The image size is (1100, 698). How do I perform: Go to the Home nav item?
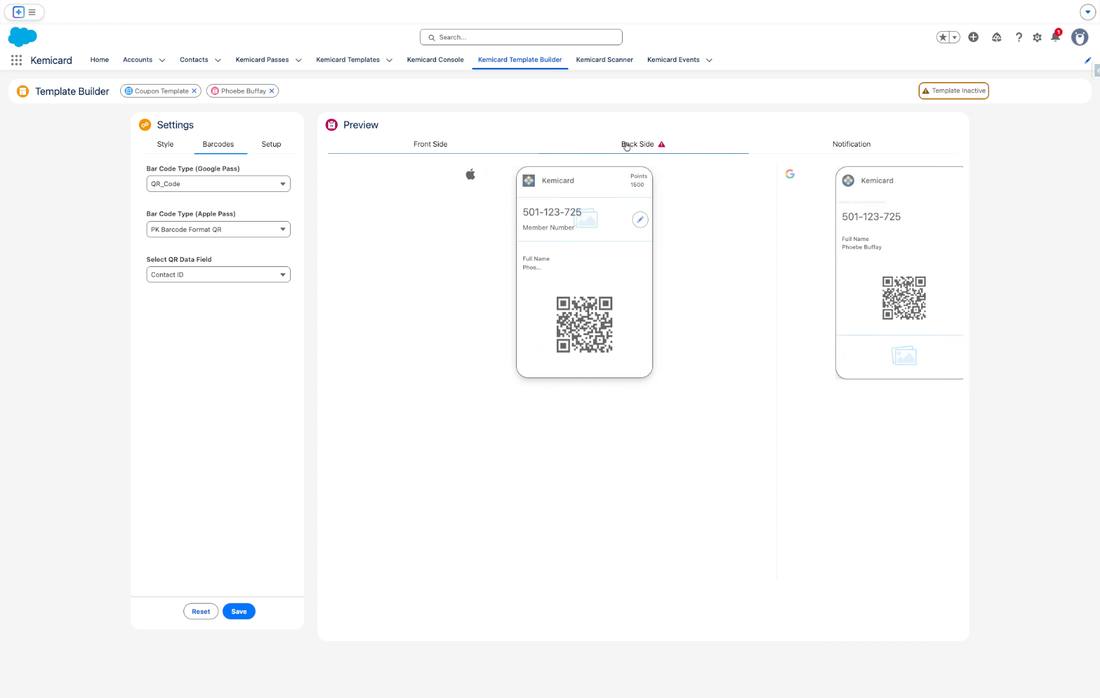pyautogui.click(x=100, y=60)
